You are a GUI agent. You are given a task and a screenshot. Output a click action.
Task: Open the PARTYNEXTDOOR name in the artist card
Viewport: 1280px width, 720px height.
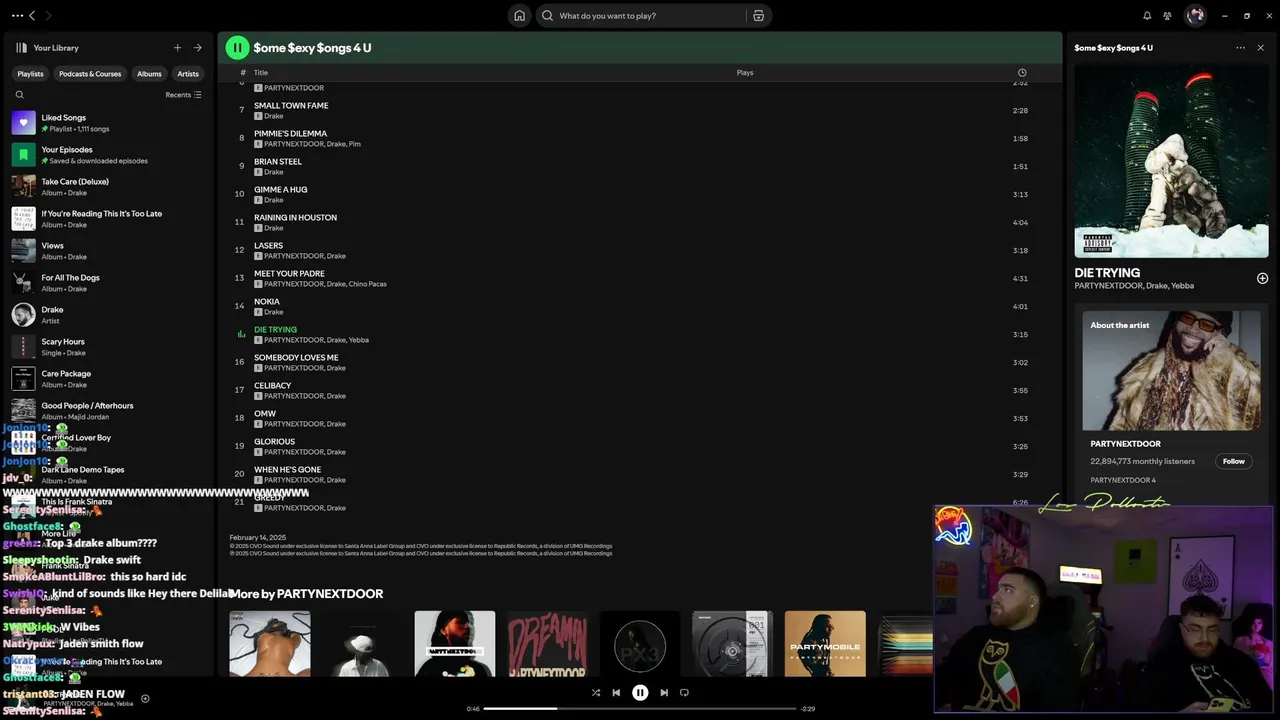[1125, 444]
